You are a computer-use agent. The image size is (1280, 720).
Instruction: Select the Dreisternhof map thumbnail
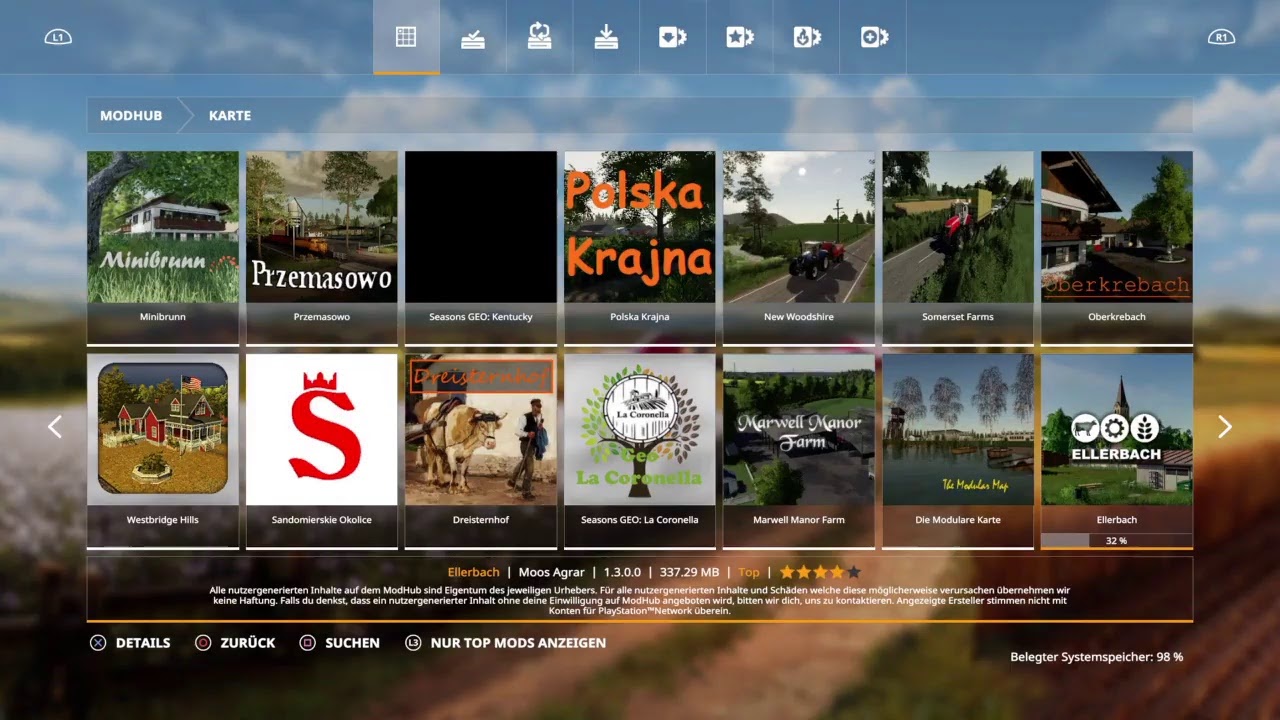(481, 430)
